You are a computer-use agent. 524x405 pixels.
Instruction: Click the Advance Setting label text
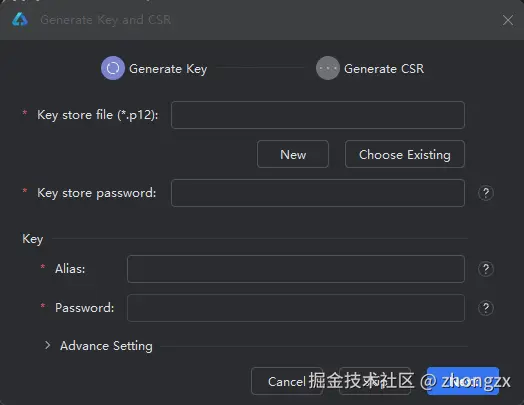(106, 346)
